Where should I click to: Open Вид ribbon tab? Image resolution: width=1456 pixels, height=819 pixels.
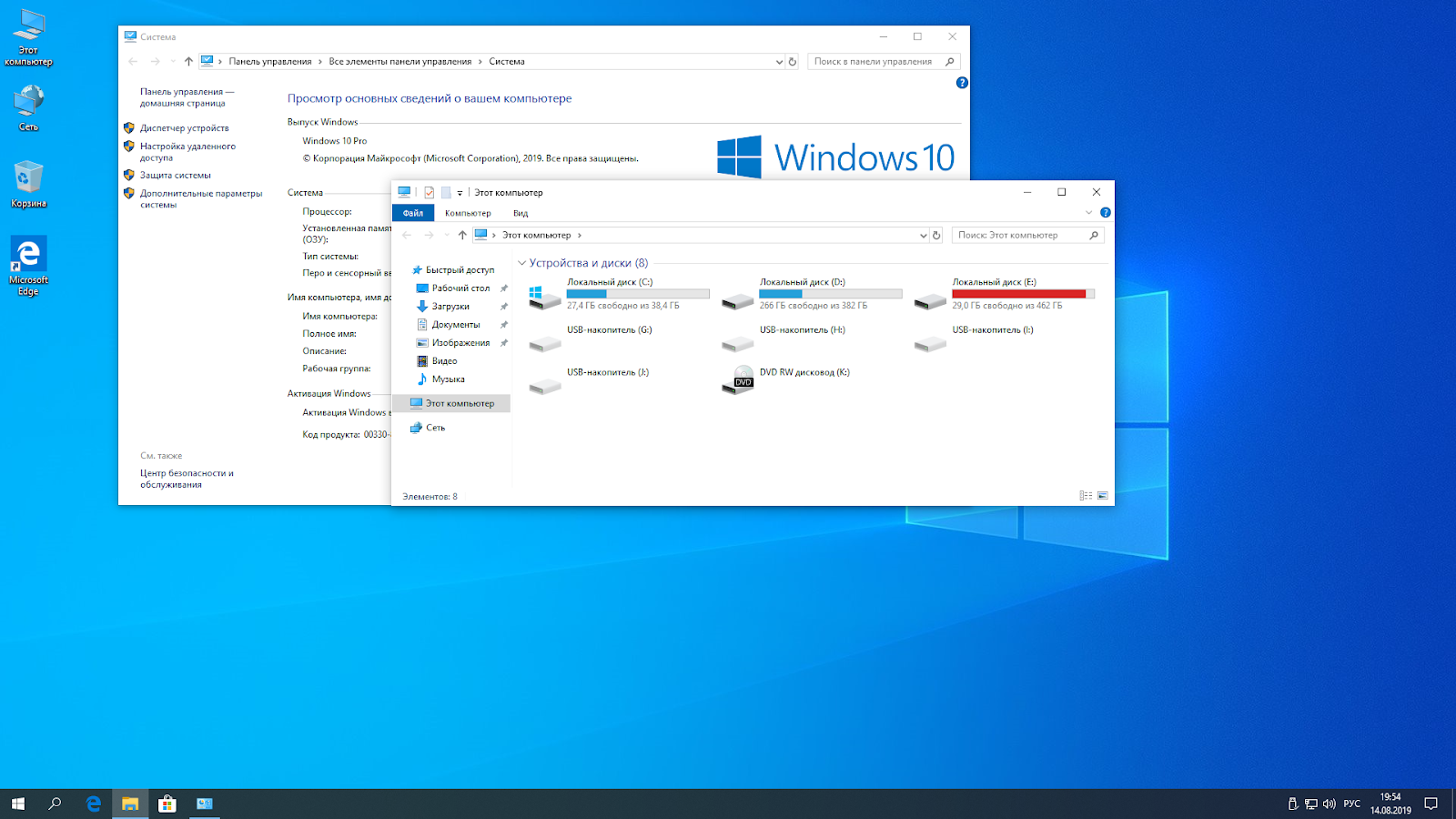coord(521,213)
